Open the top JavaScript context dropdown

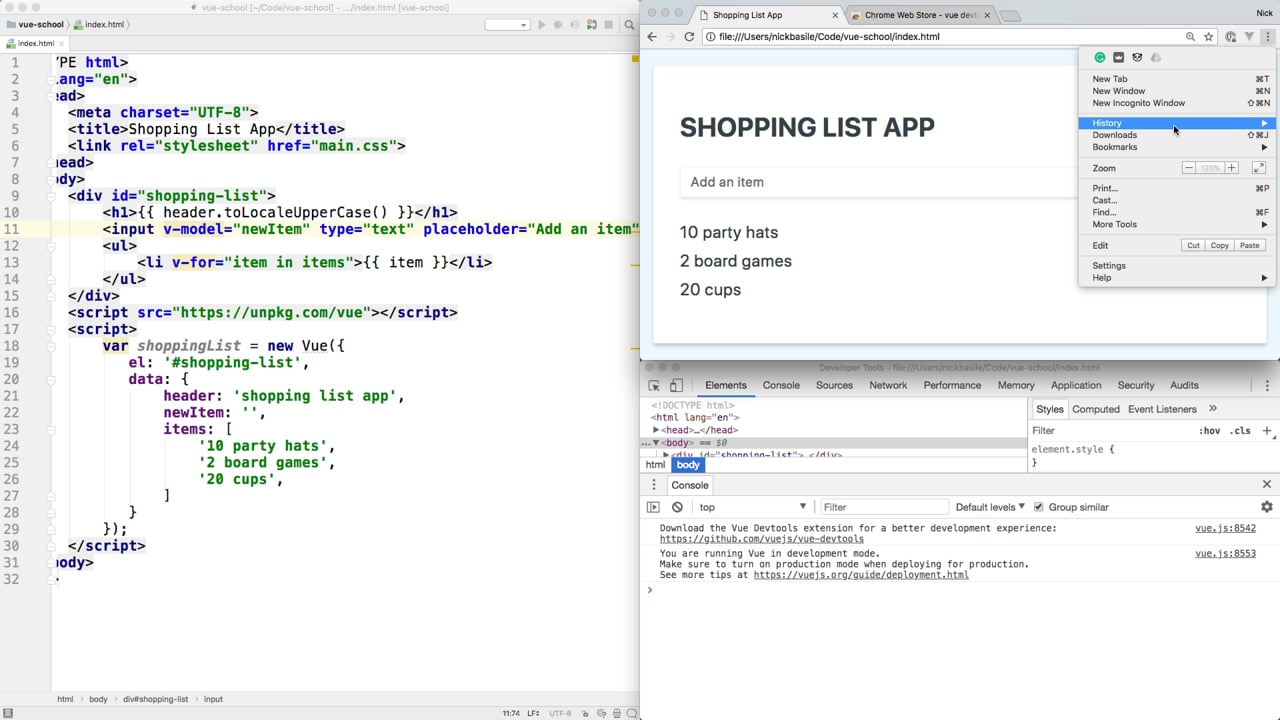click(x=752, y=507)
